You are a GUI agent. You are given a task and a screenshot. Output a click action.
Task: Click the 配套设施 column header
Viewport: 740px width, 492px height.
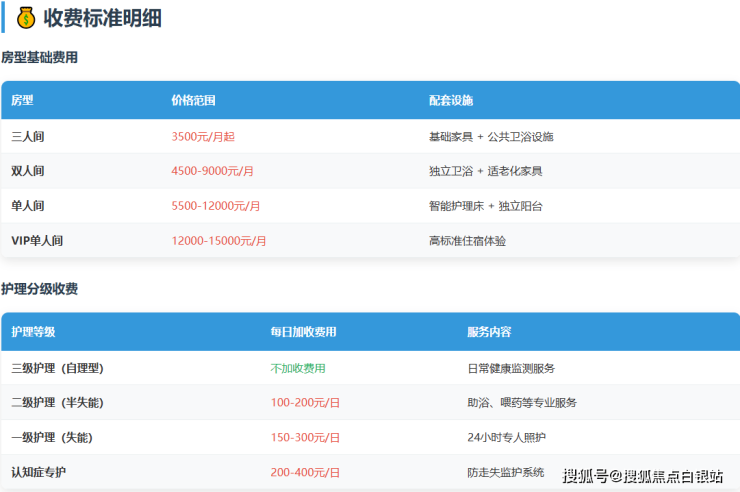click(x=450, y=101)
